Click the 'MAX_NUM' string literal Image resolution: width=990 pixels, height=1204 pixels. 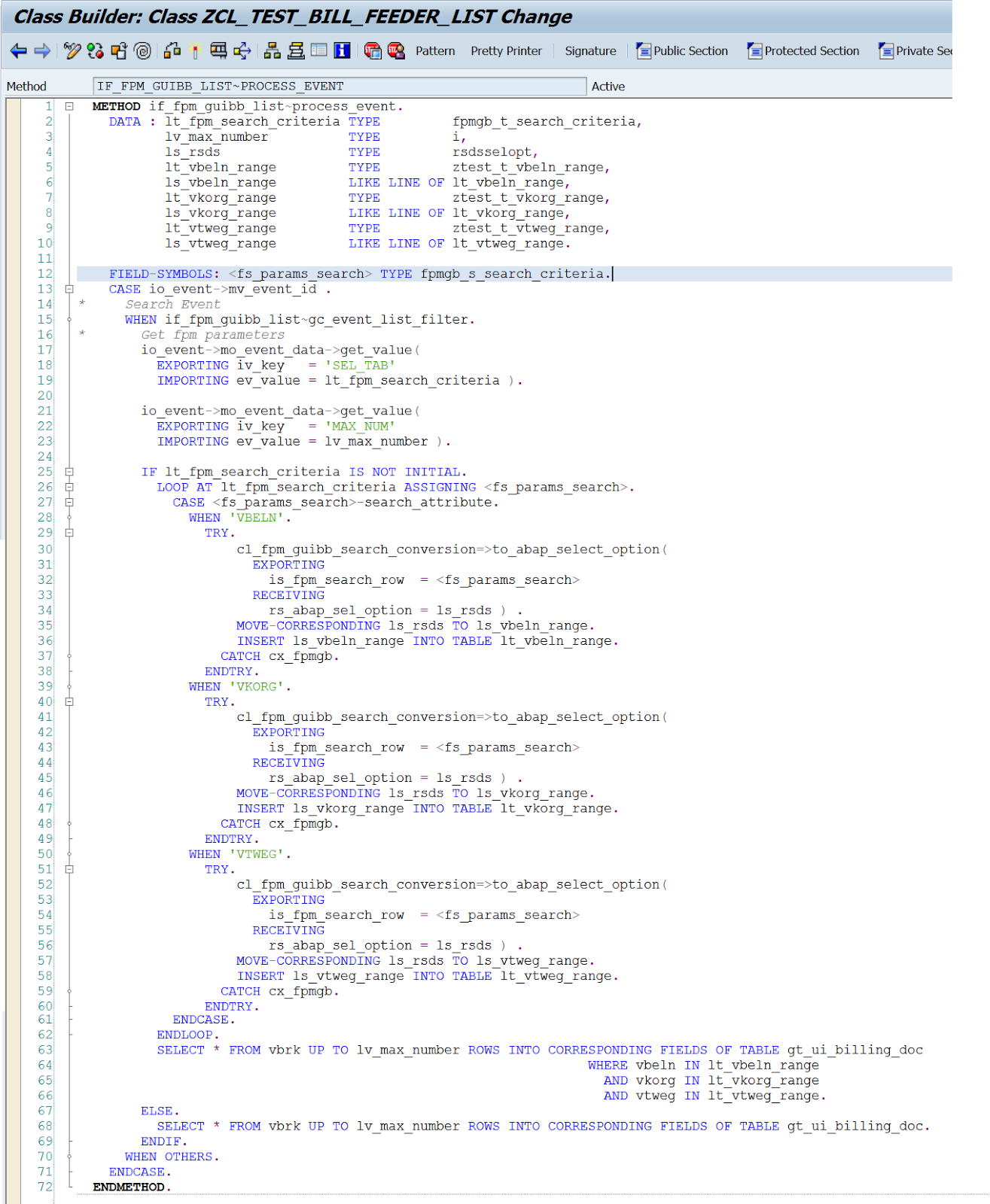click(360, 427)
